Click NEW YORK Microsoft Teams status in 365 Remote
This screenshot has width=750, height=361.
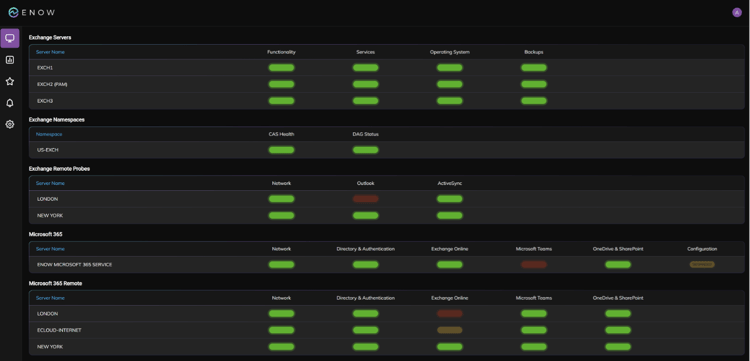[534, 347]
